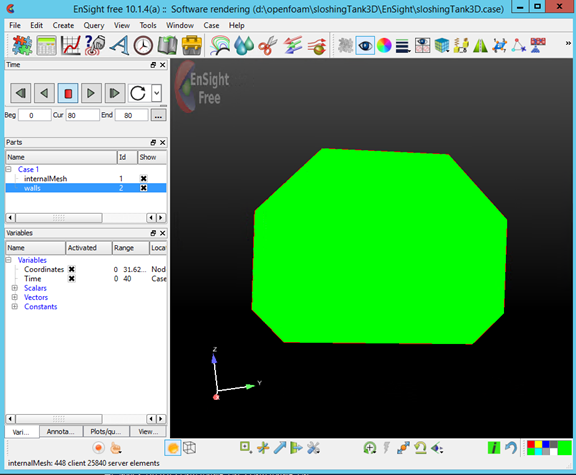
Task: Open the plotter graph icon
Action: (x=71, y=46)
